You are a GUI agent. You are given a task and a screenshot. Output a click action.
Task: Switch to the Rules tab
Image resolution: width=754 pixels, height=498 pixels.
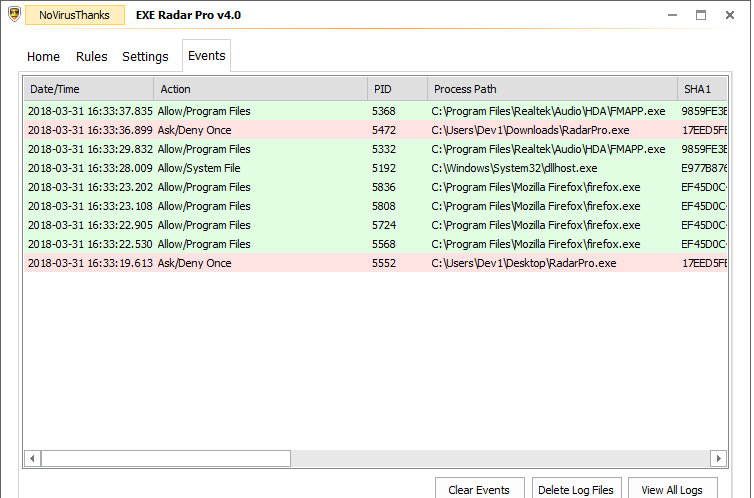point(91,57)
